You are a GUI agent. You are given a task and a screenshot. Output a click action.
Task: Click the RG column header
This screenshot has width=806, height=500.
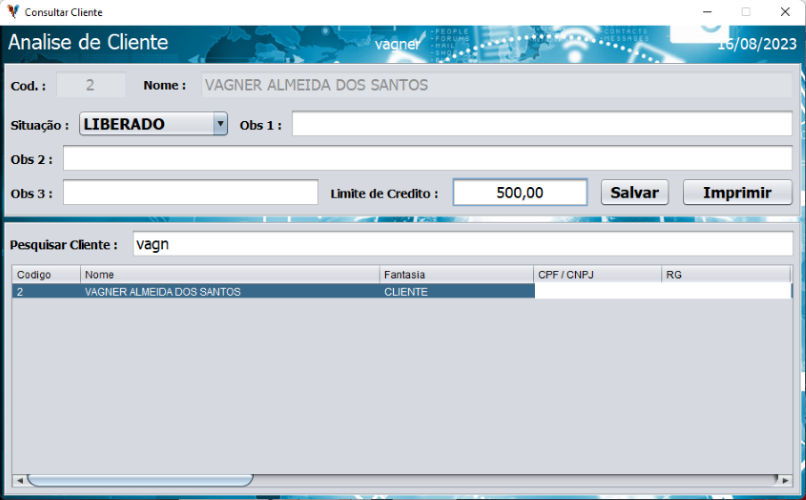726,274
